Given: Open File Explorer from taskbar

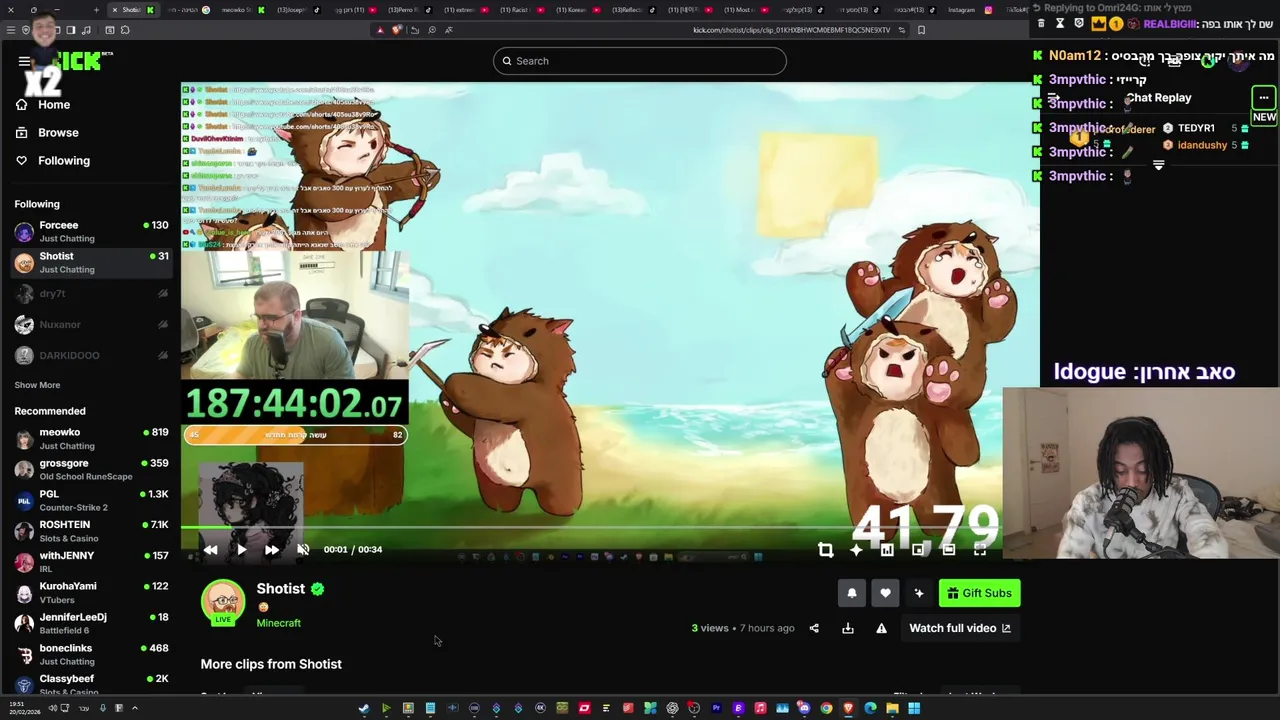Looking at the screenshot, I should [x=892, y=708].
